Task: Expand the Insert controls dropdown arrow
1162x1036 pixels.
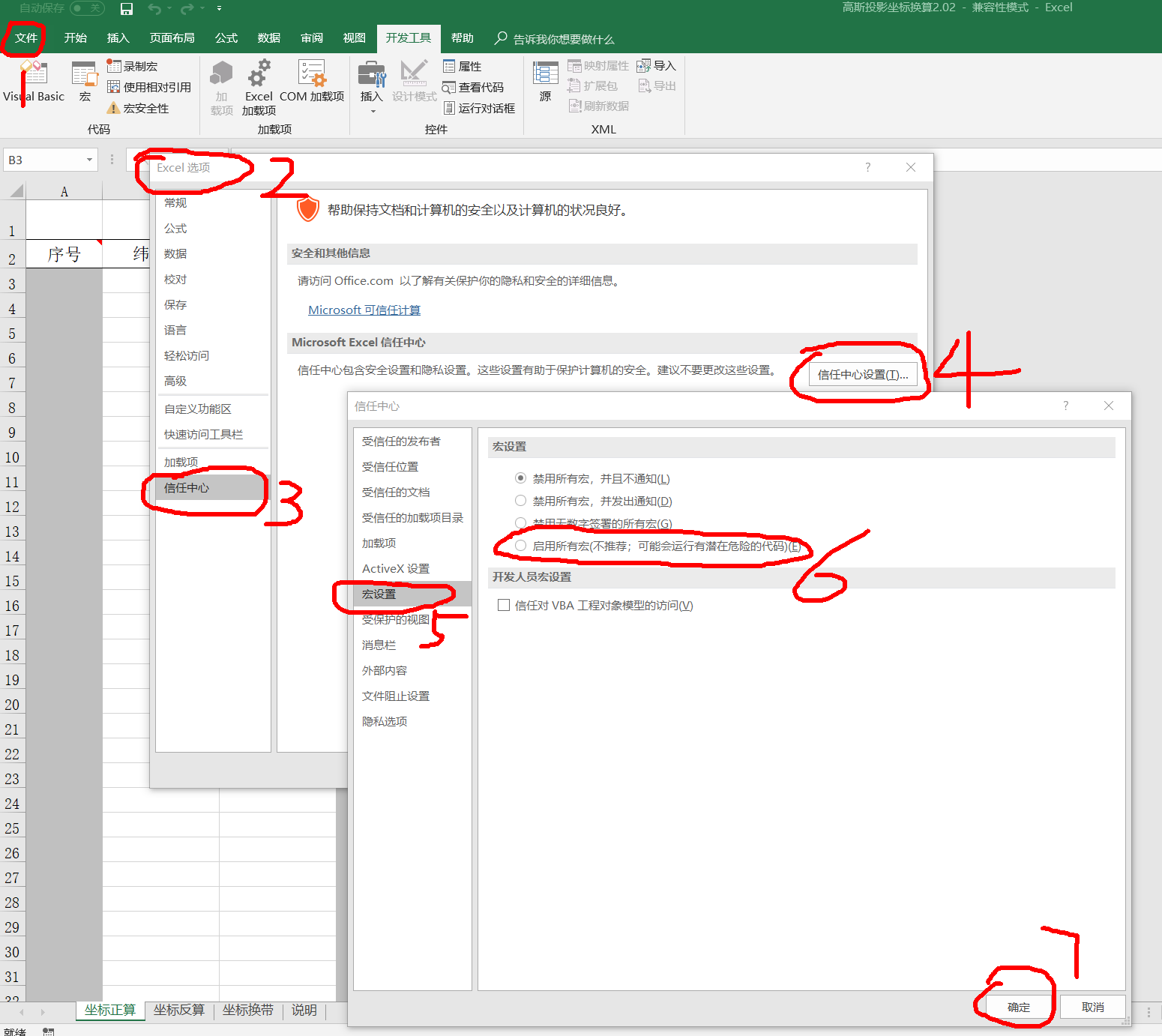Action: [x=372, y=112]
